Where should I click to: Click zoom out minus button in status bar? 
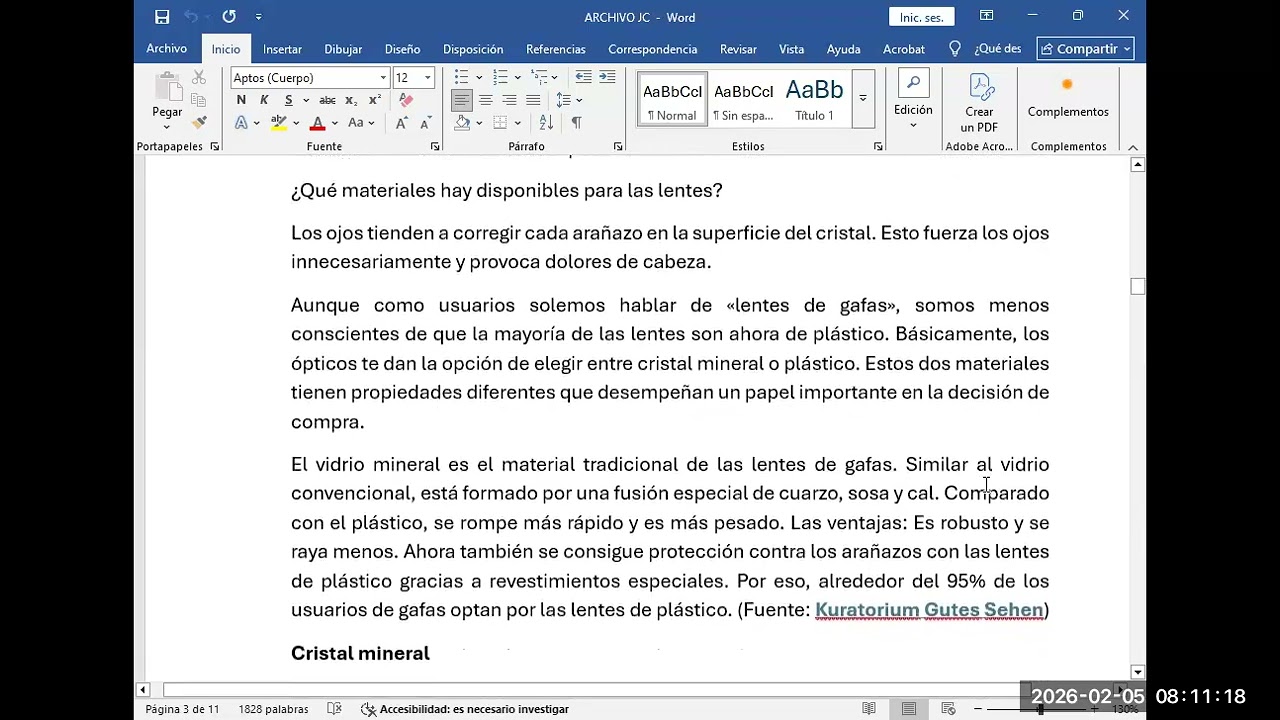978,709
